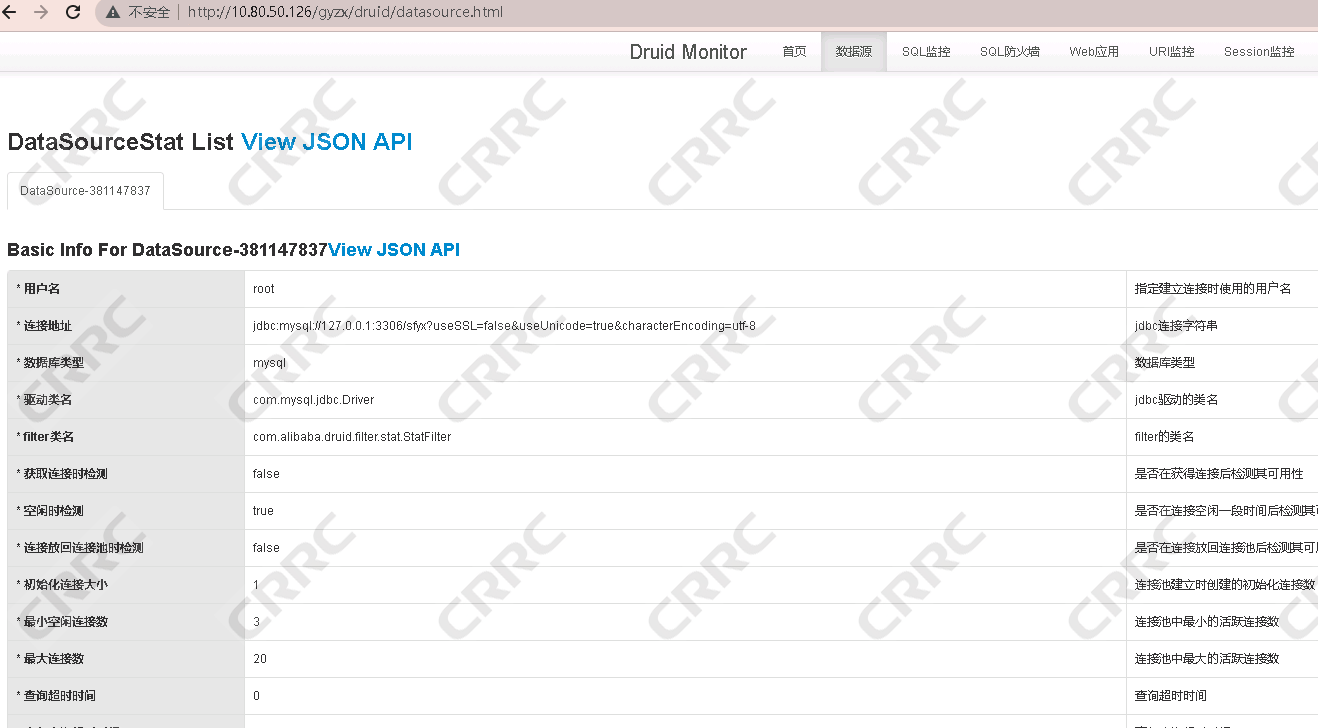The width and height of the screenshot is (1318, 728).
Task: Click the DataSourceStat List heading text
Action: 121,142
